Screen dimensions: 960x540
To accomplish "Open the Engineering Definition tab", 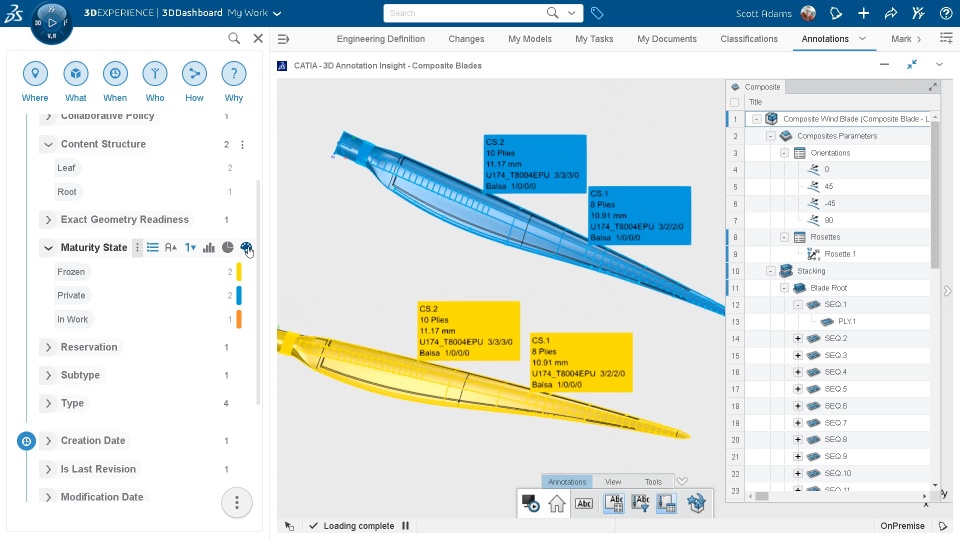I will [381, 39].
